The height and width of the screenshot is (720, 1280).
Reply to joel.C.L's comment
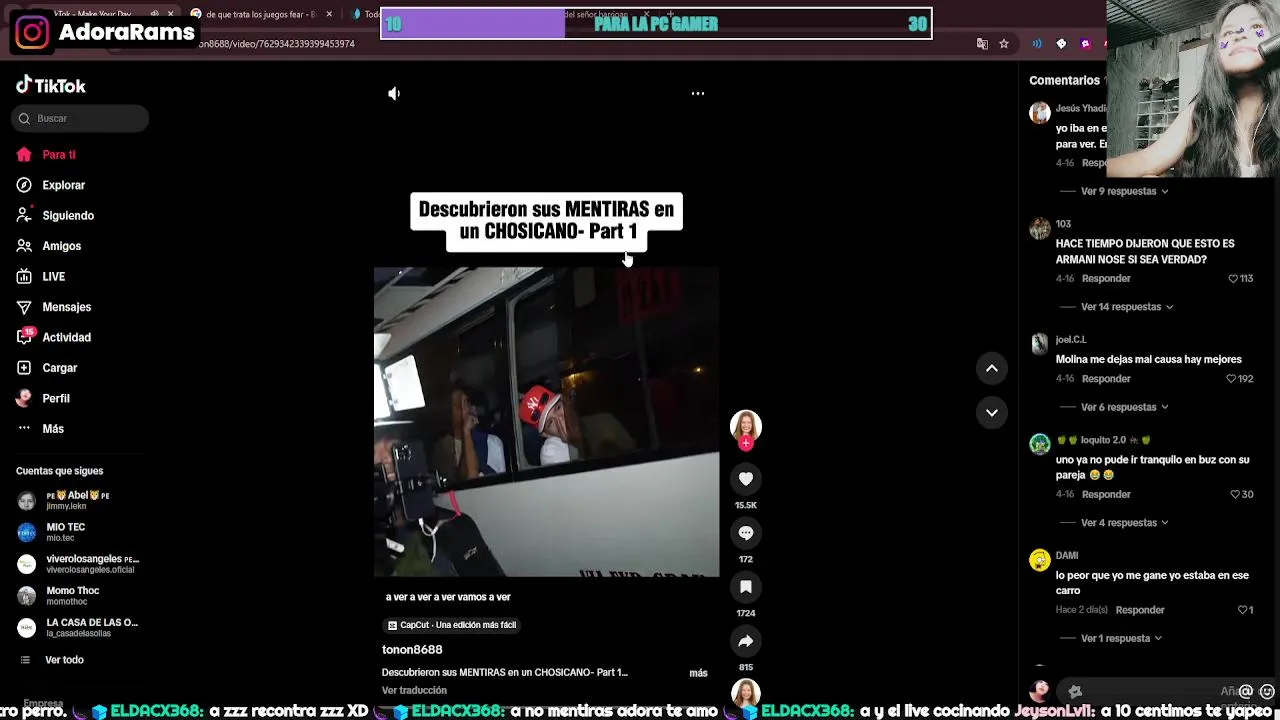click(1106, 379)
